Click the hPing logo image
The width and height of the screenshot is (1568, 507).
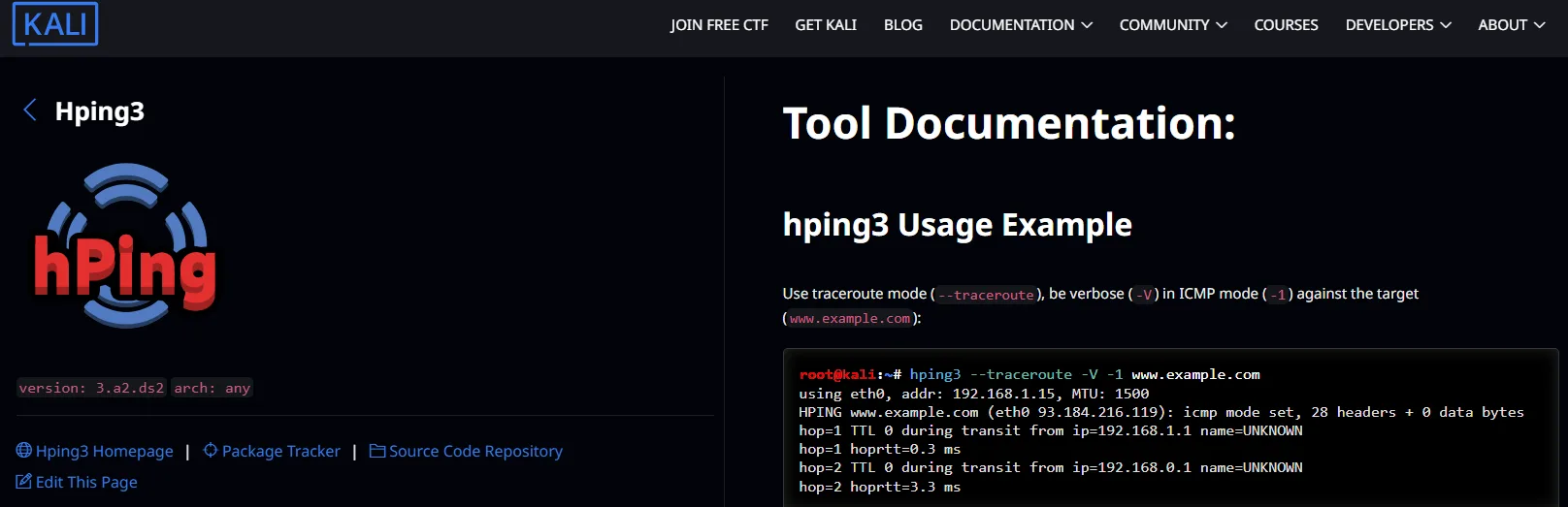click(x=125, y=246)
